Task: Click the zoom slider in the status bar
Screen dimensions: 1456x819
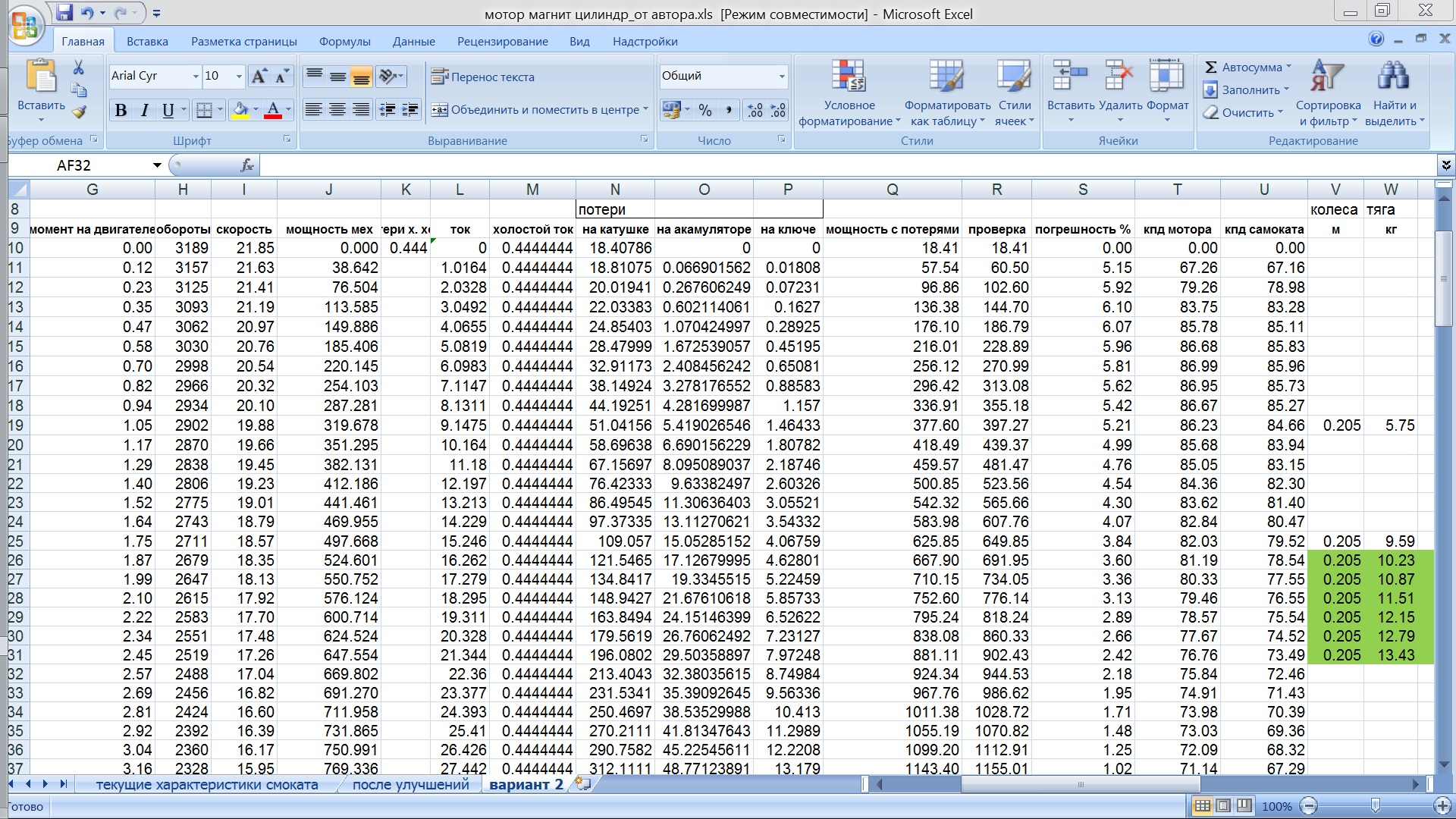Action: (x=1375, y=806)
